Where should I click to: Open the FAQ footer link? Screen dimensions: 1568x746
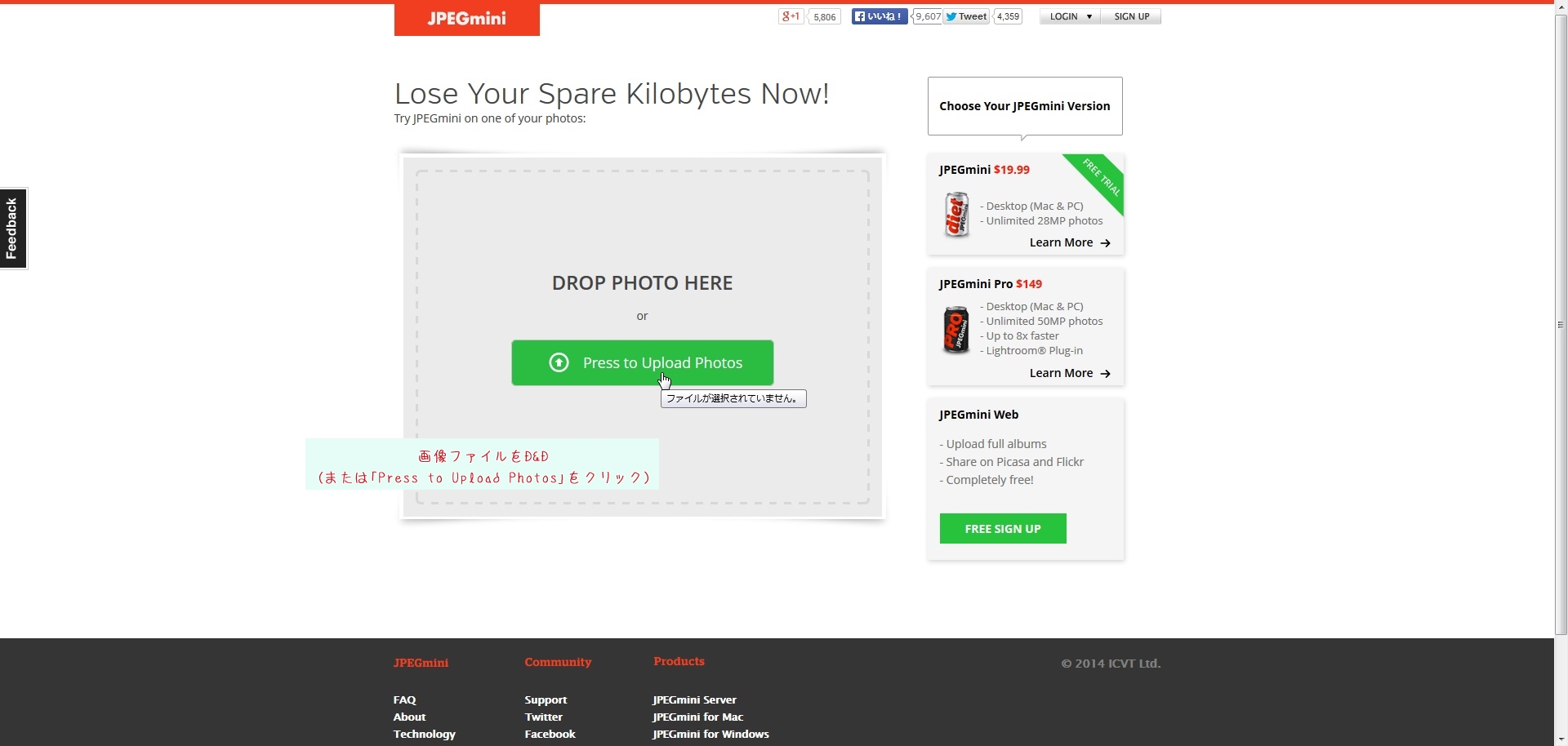[404, 700]
